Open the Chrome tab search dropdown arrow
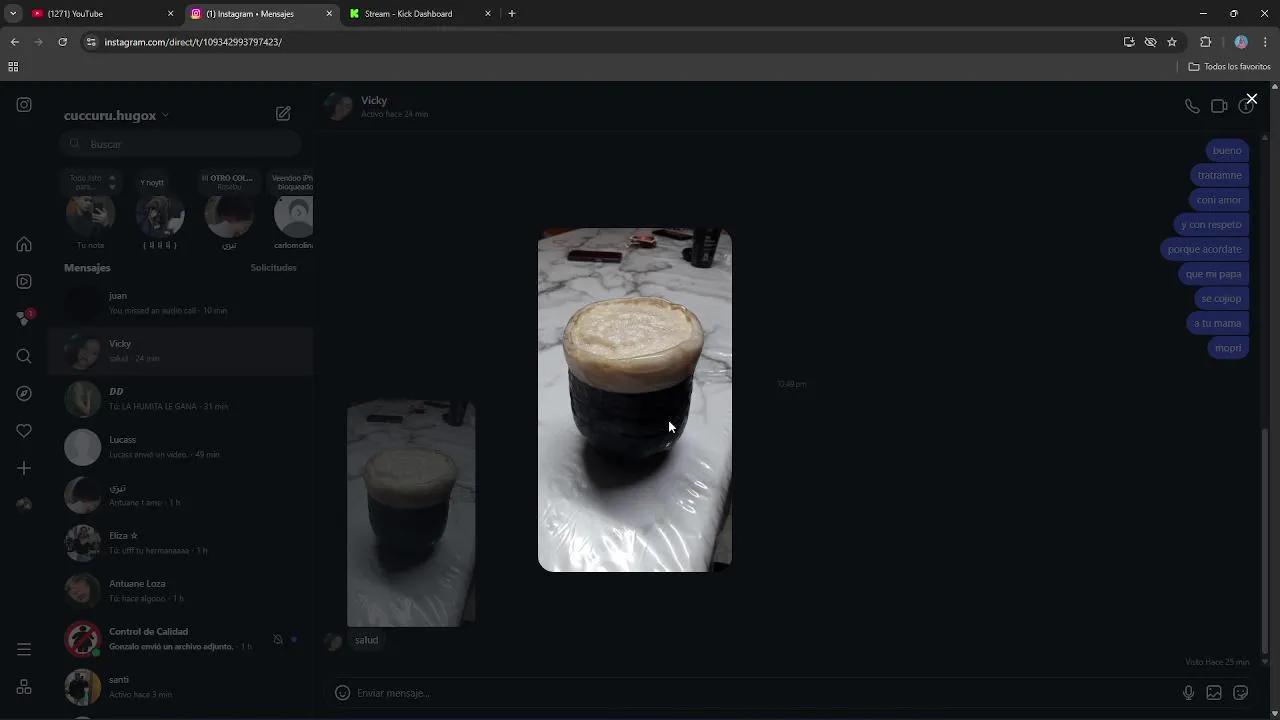Screen dimensions: 1280x720 (12, 14)
